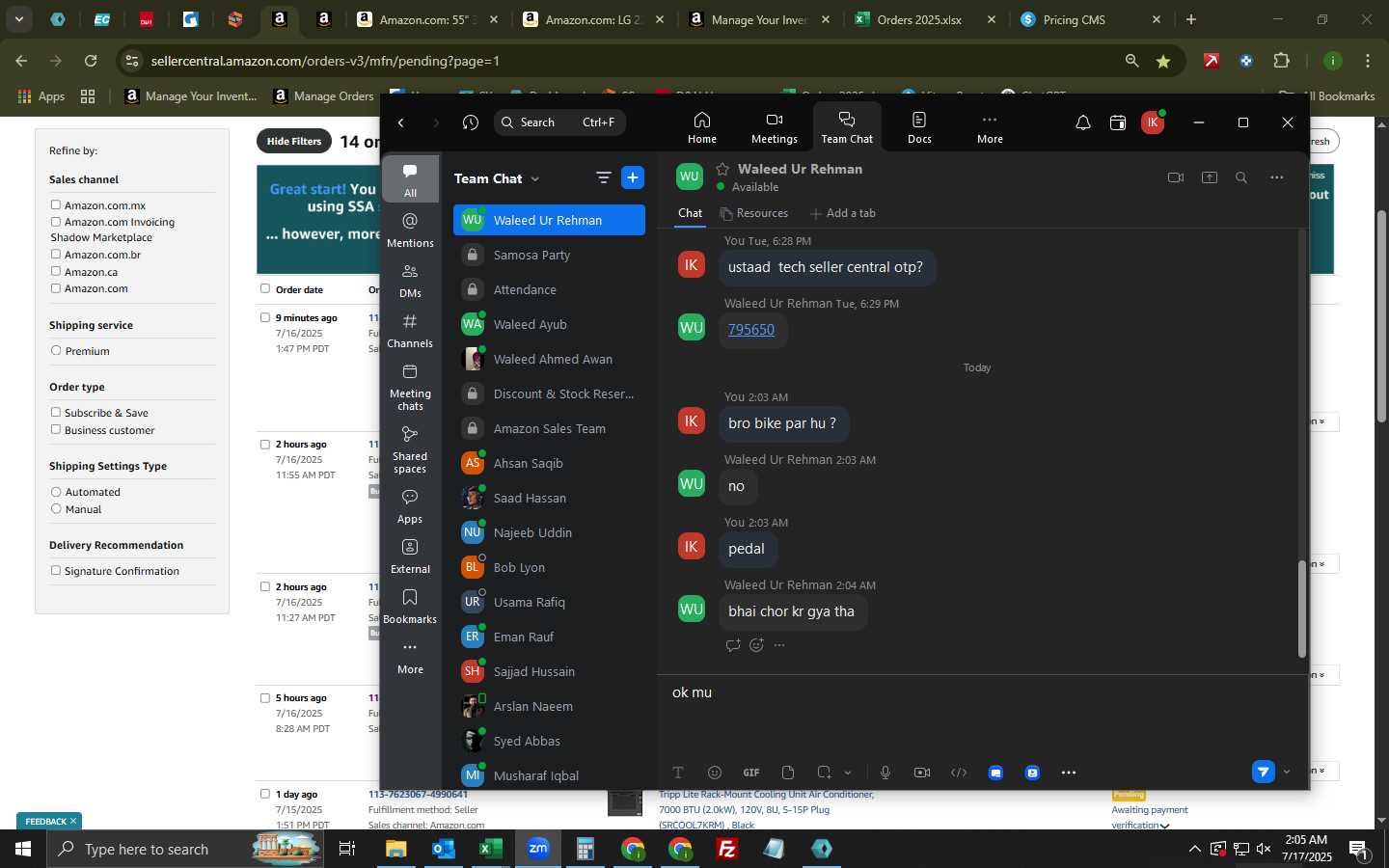Open Bookmarks in Zoom sidebar
This screenshot has height=868, width=1389.
(x=410, y=606)
